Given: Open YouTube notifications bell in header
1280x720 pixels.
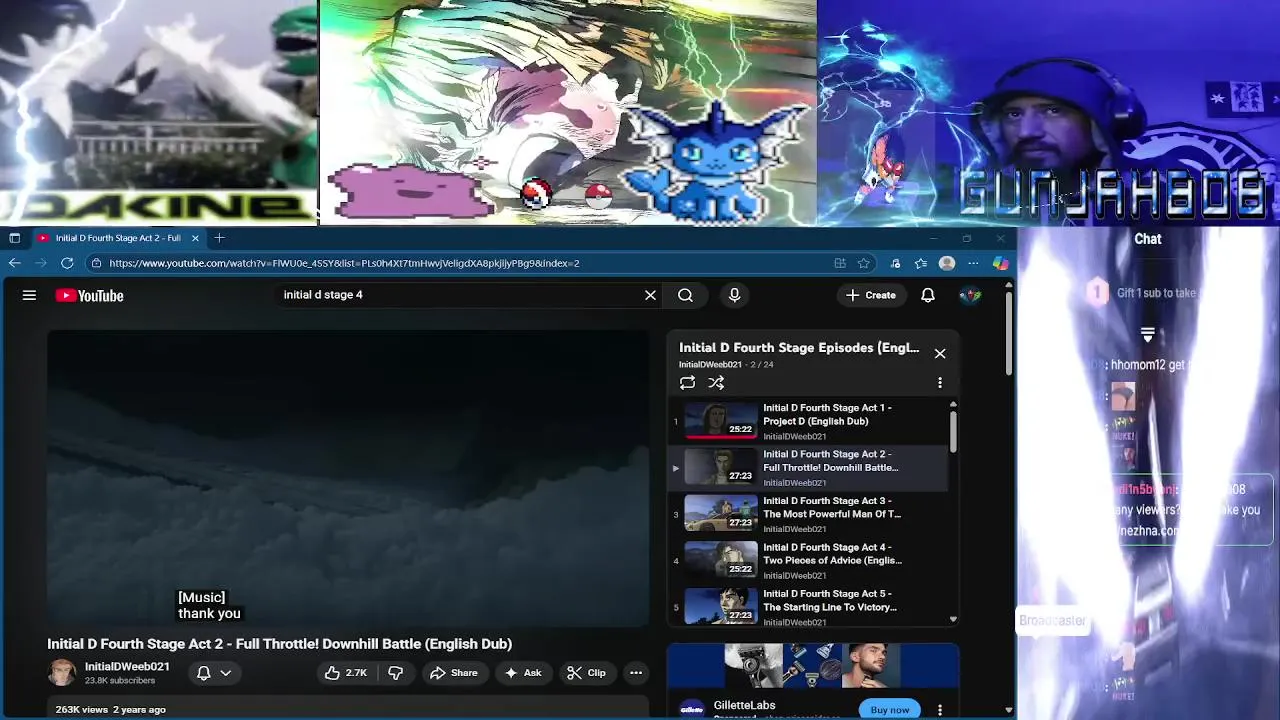Looking at the screenshot, I should pos(928,295).
